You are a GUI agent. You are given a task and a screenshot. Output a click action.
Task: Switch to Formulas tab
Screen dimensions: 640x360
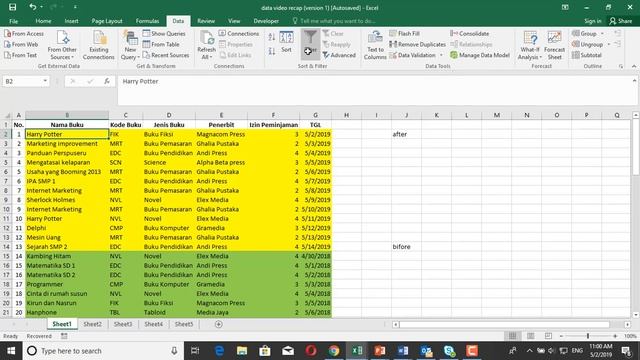click(x=147, y=21)
